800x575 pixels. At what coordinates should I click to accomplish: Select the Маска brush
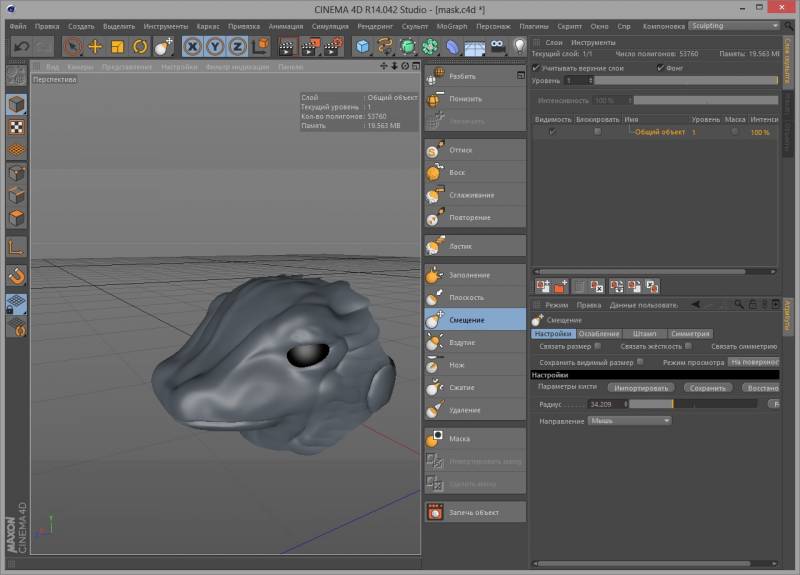(x=475, y=439)
